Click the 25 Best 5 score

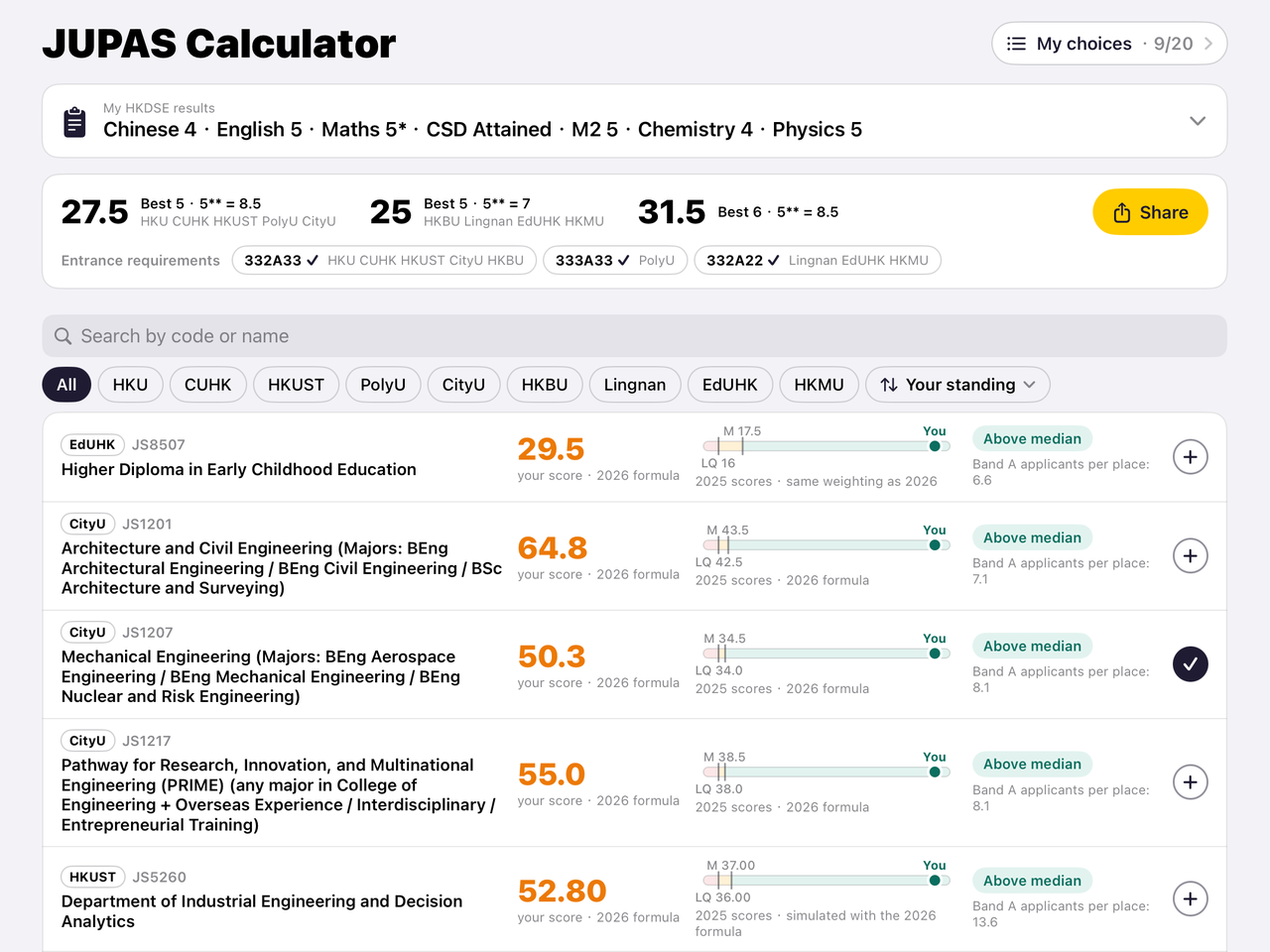point(391,212)
